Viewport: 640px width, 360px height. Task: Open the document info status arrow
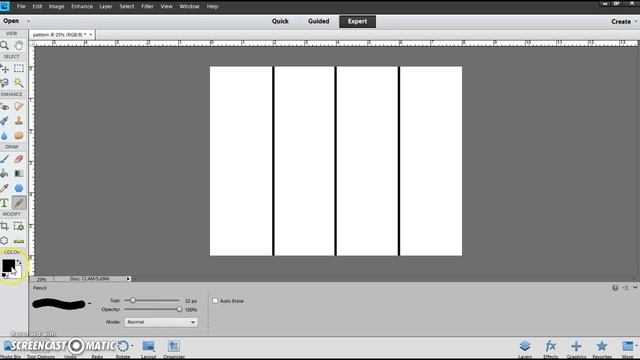pos(128,279)
